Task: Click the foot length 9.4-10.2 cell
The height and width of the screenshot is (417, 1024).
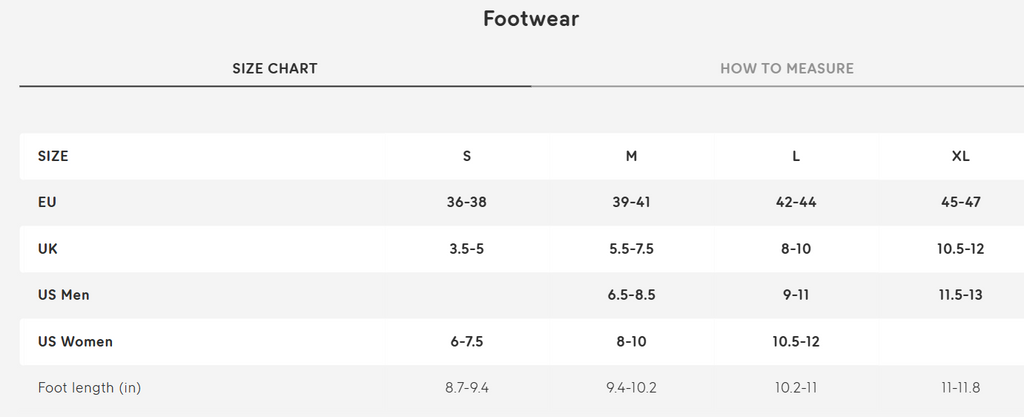Action: [x=631, y=387]
